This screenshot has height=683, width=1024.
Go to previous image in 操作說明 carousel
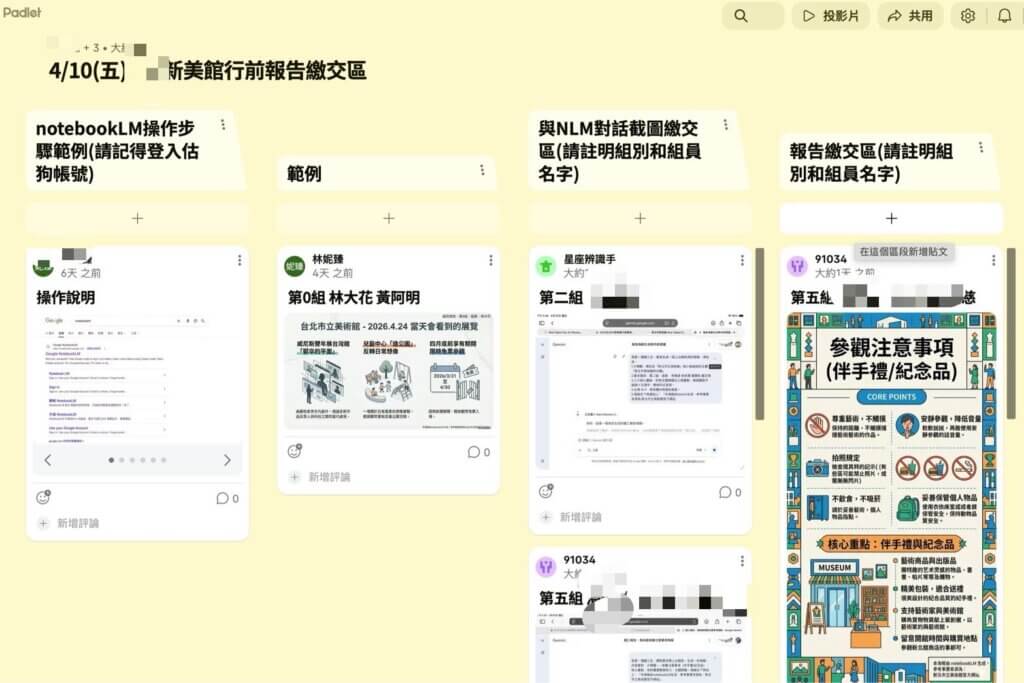click(x=48, y=460)
